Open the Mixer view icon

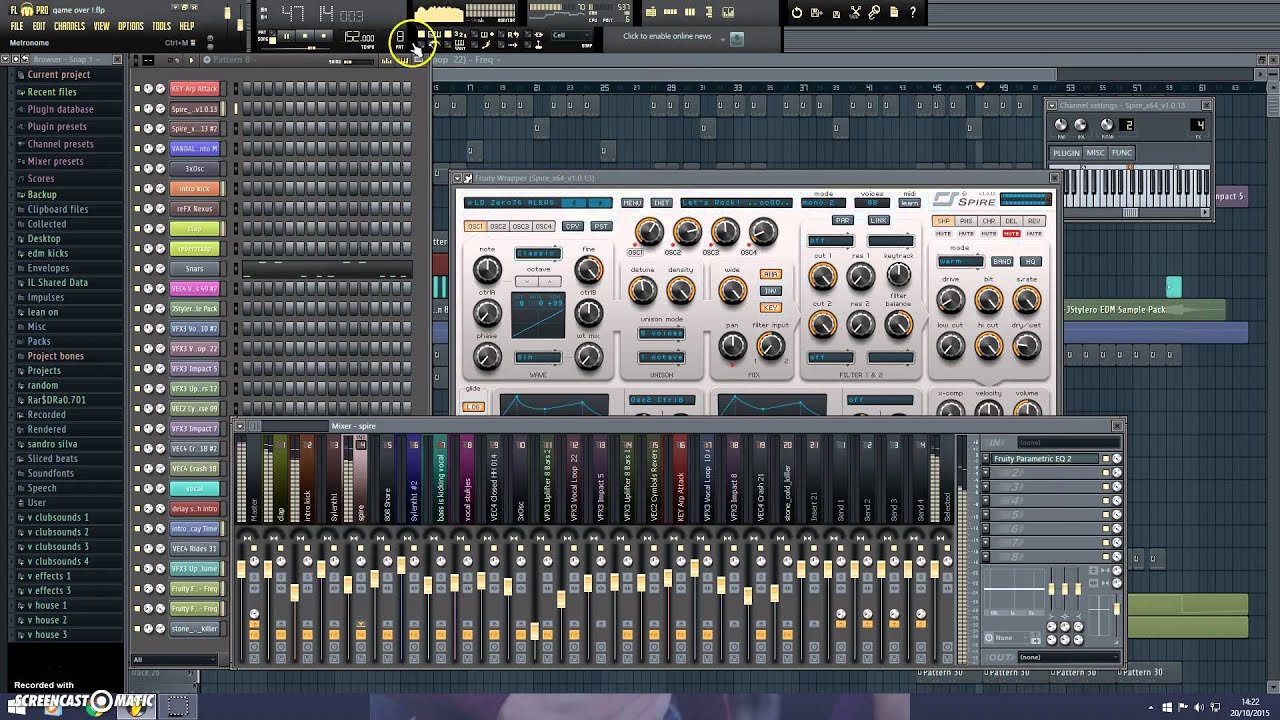[728, 12]
